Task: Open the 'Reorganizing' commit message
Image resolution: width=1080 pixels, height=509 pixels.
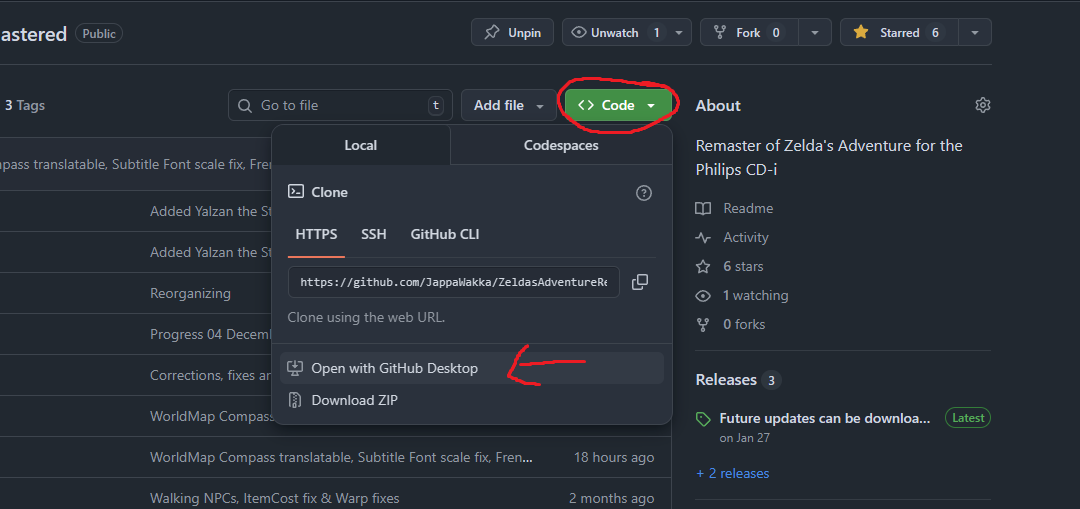Action: (x=190, y=293)
